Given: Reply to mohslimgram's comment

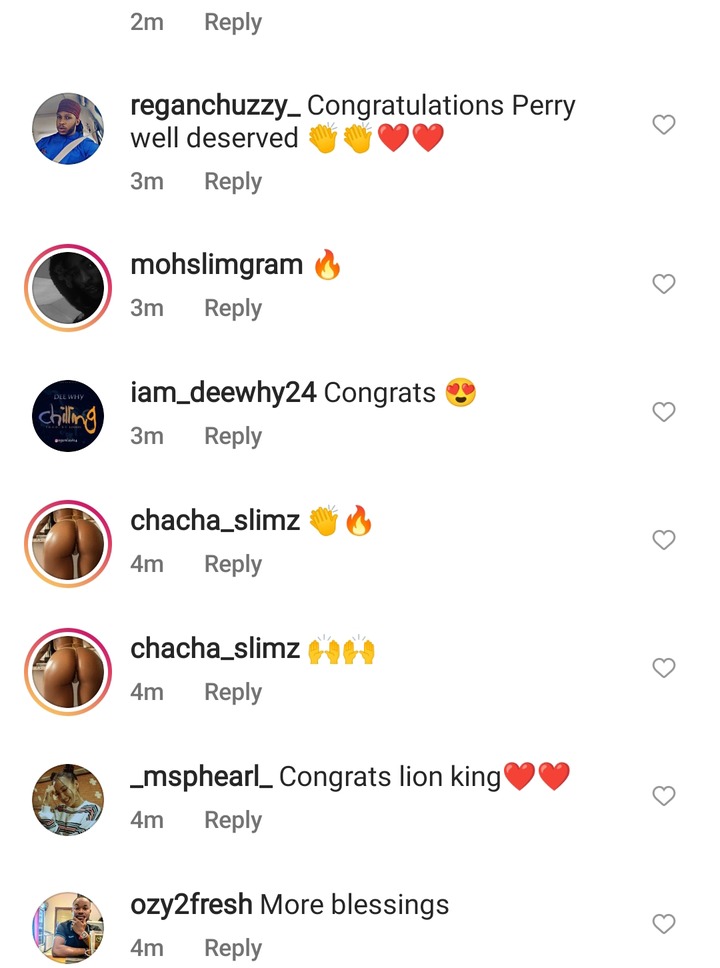Looking at the screenshot, I should (x=233, y=308).
